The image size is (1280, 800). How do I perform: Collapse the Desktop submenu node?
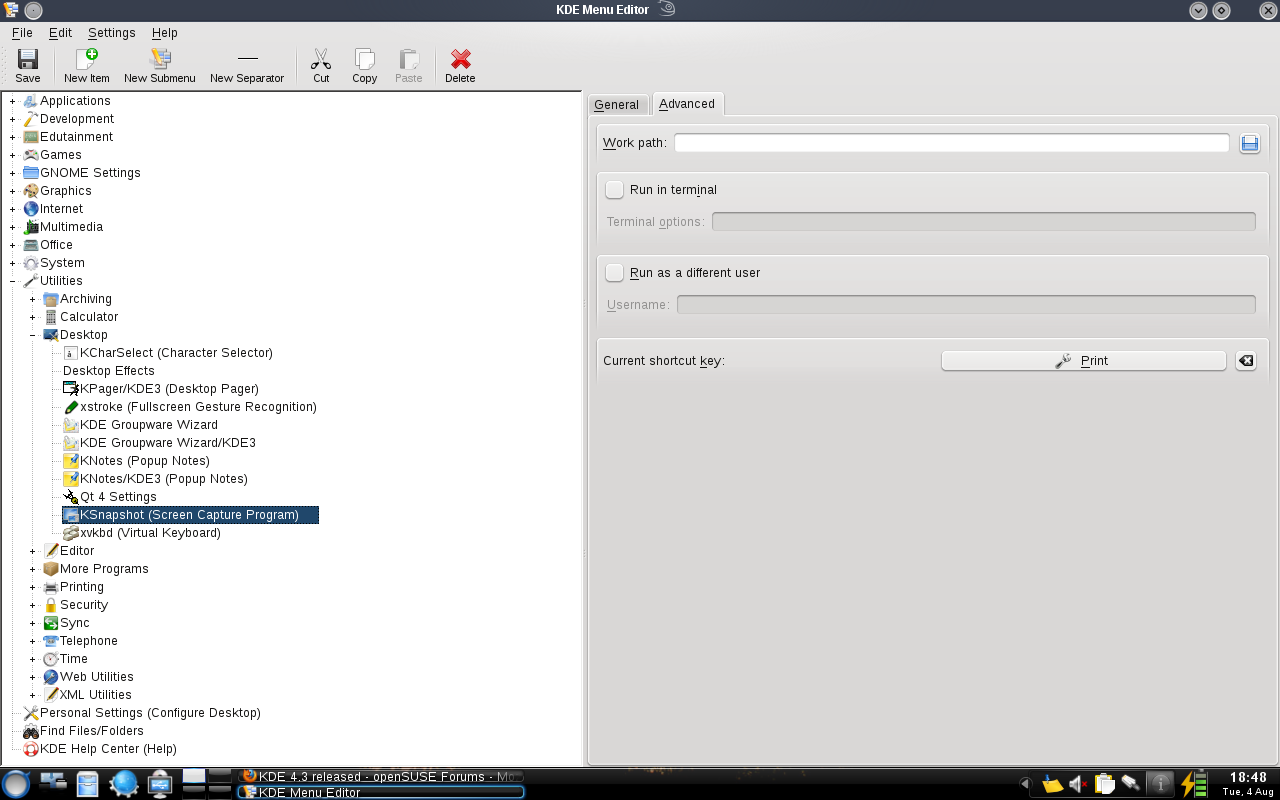pyautogui.click(x=33, y=335)
